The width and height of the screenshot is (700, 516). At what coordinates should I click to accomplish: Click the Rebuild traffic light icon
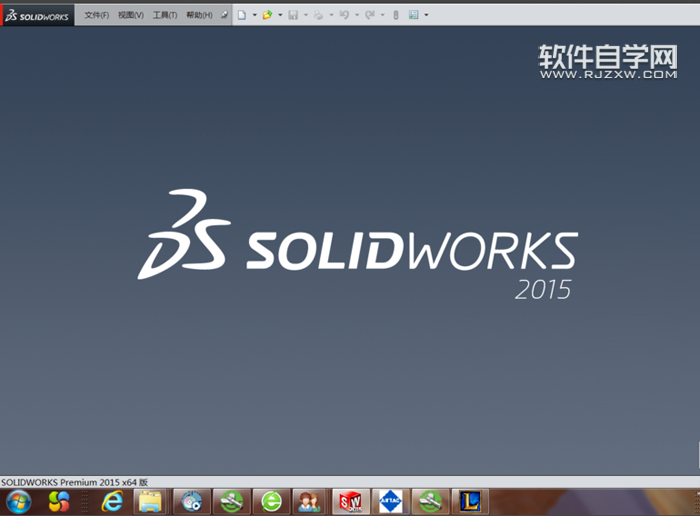(x=396, y=15)
